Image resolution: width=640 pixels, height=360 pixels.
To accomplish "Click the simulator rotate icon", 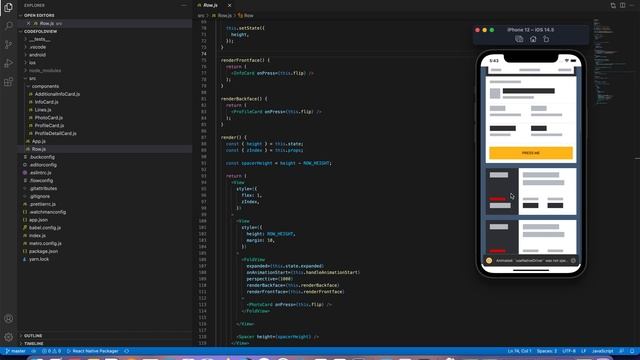I will (x=546, y=39).
